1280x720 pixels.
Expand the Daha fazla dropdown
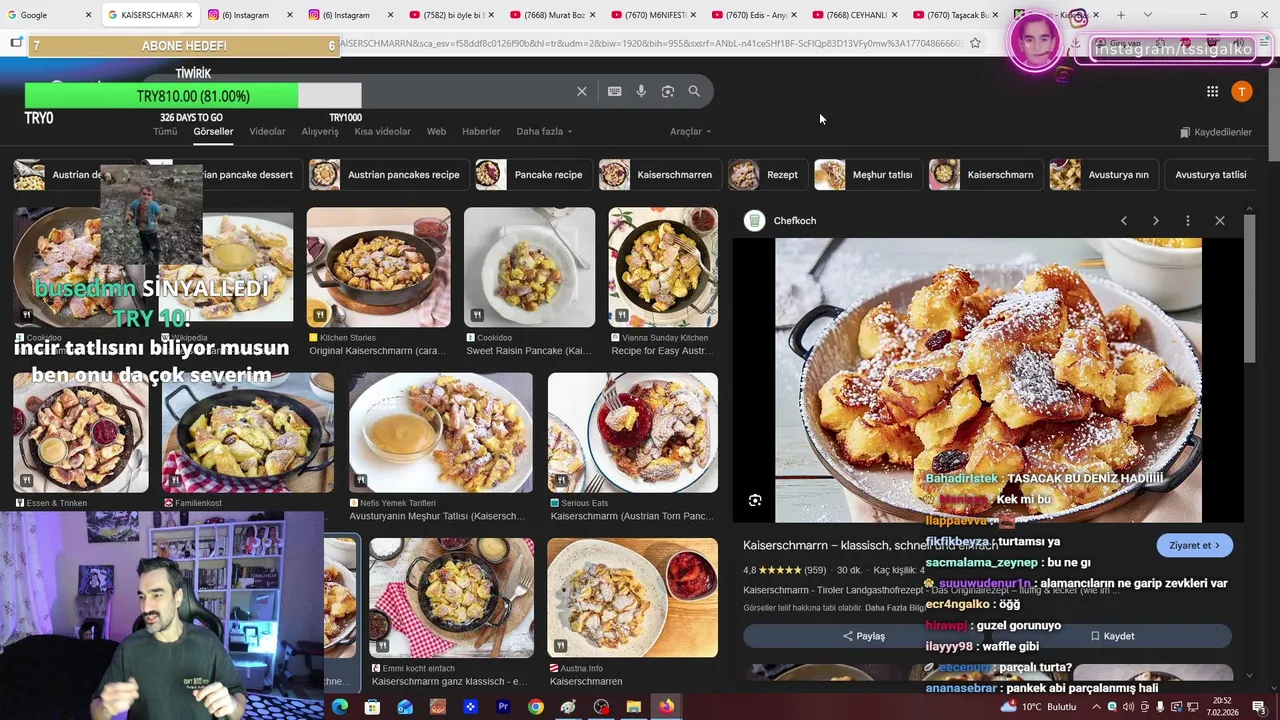click(x=544, y=131)
